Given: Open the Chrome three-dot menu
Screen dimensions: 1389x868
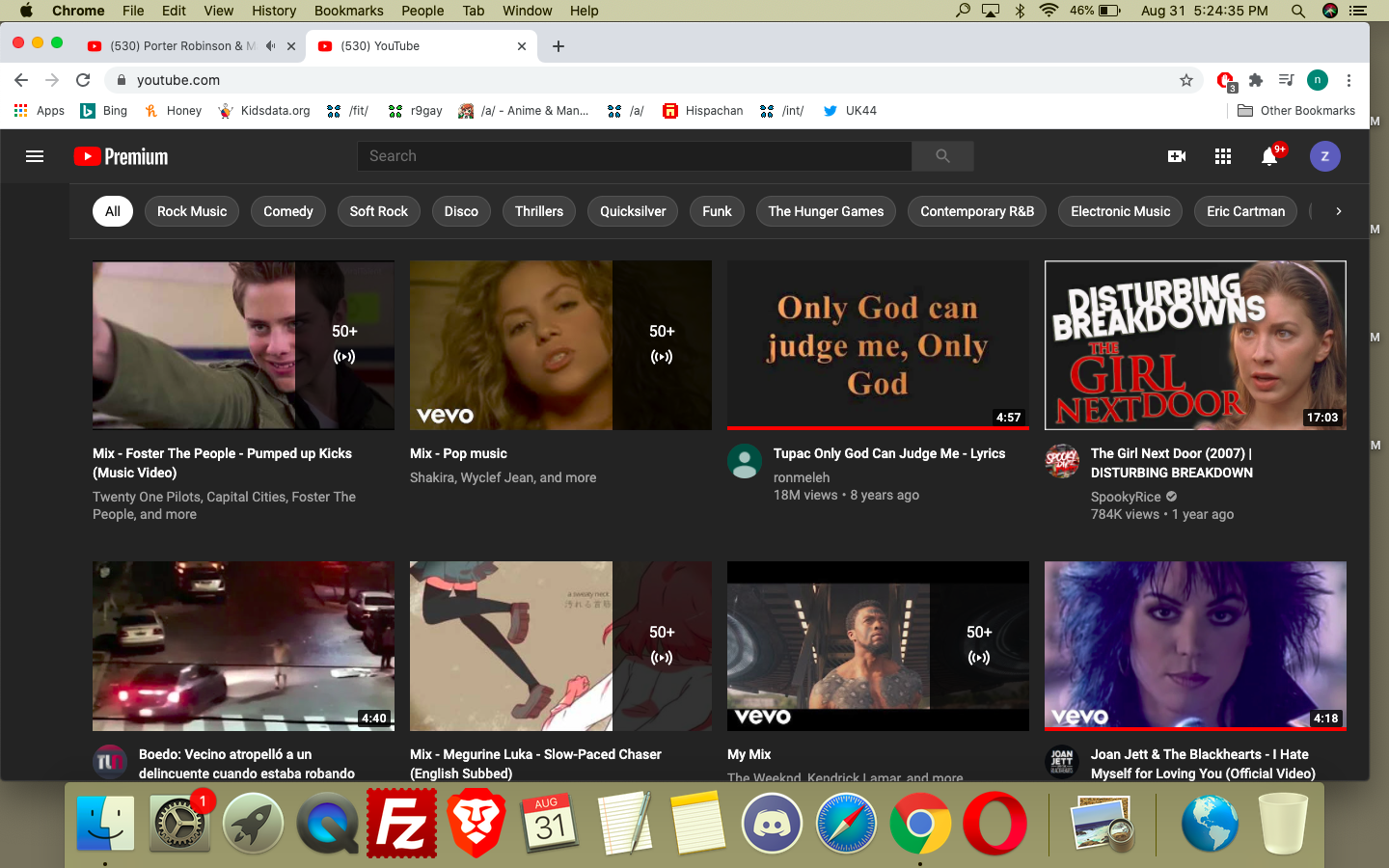Looking at the screenshot, I should point(1348,80).
